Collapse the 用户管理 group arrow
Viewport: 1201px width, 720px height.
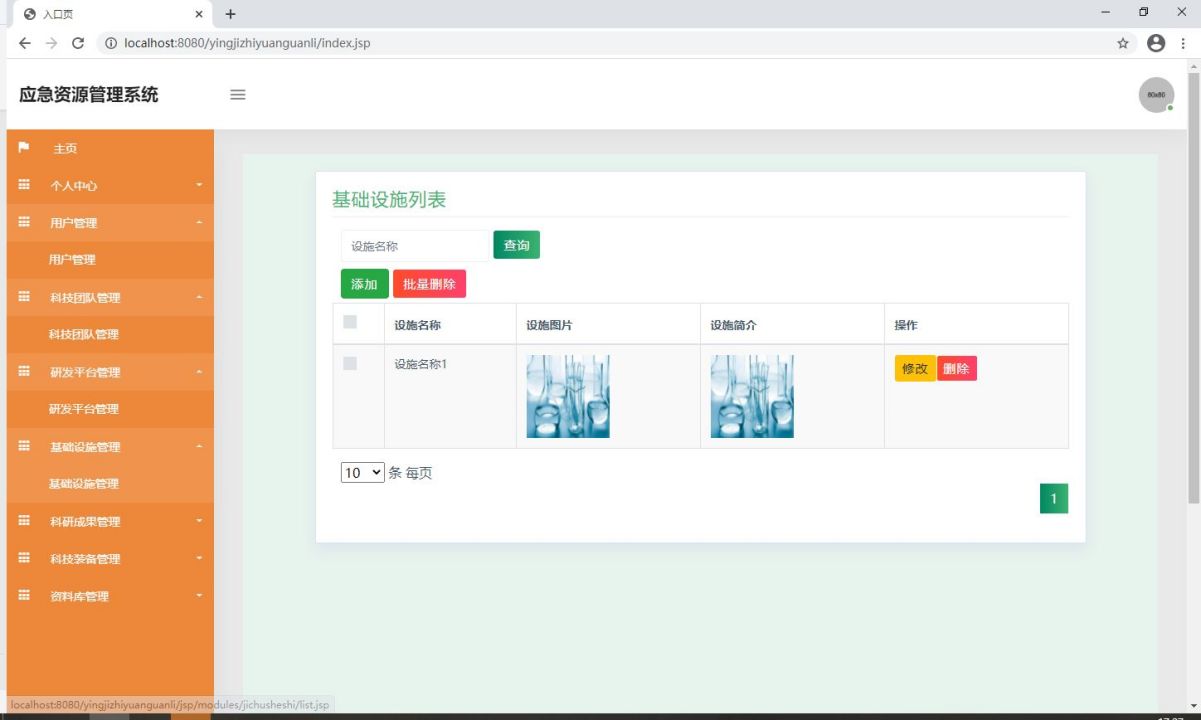click(199, 222)
